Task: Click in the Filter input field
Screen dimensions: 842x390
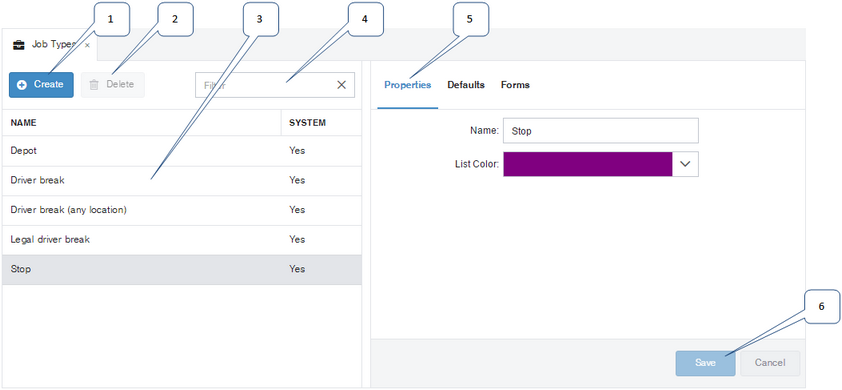Action: (x=266, y=85)
